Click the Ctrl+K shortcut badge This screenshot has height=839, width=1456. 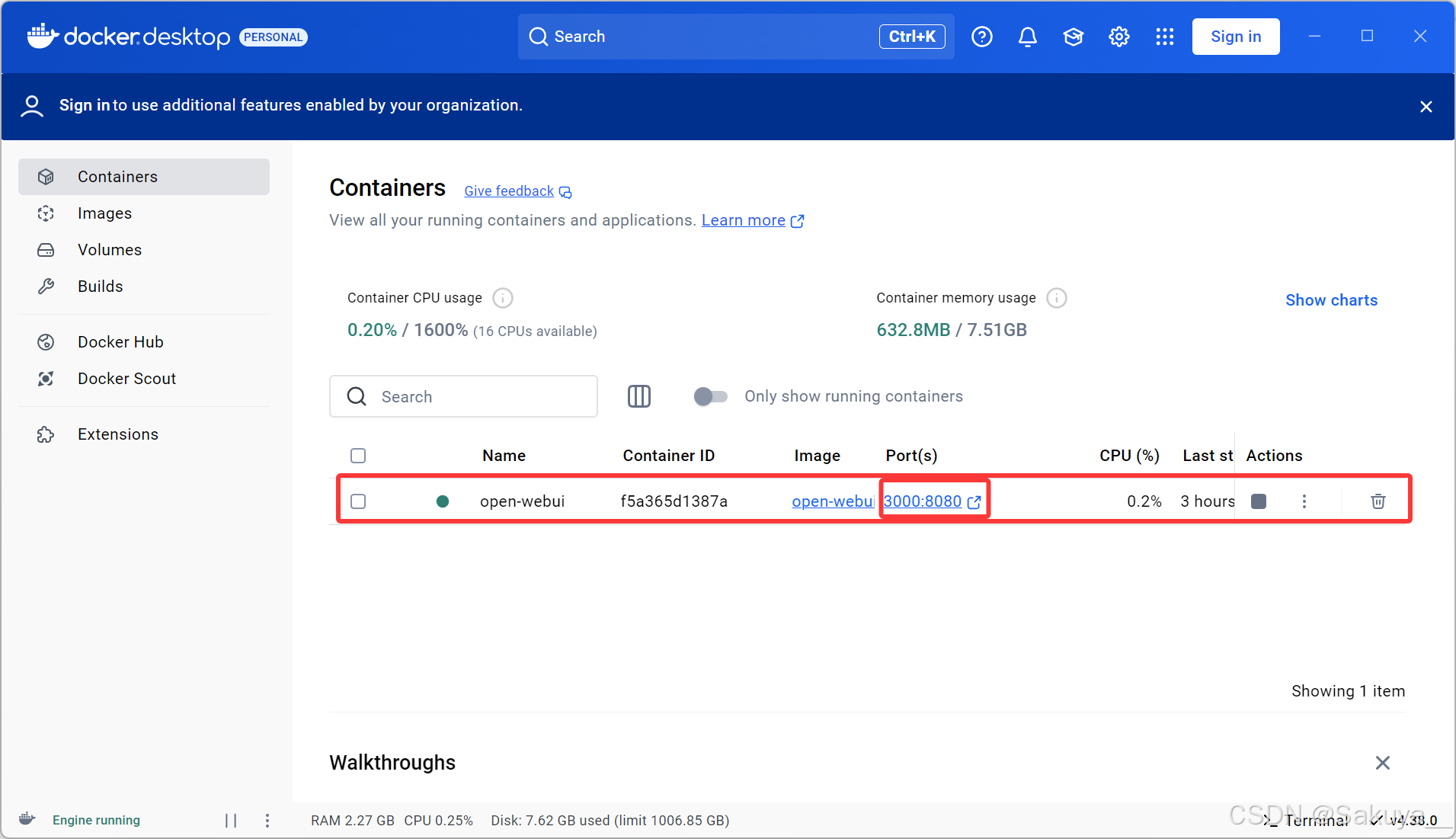[912, 37]
